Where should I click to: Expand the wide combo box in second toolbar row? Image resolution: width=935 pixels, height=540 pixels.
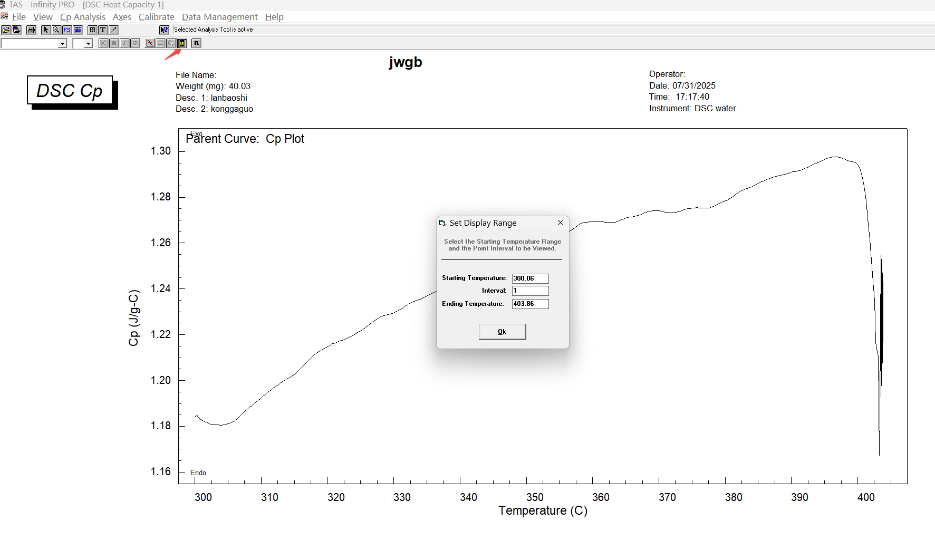click(62, 44)
